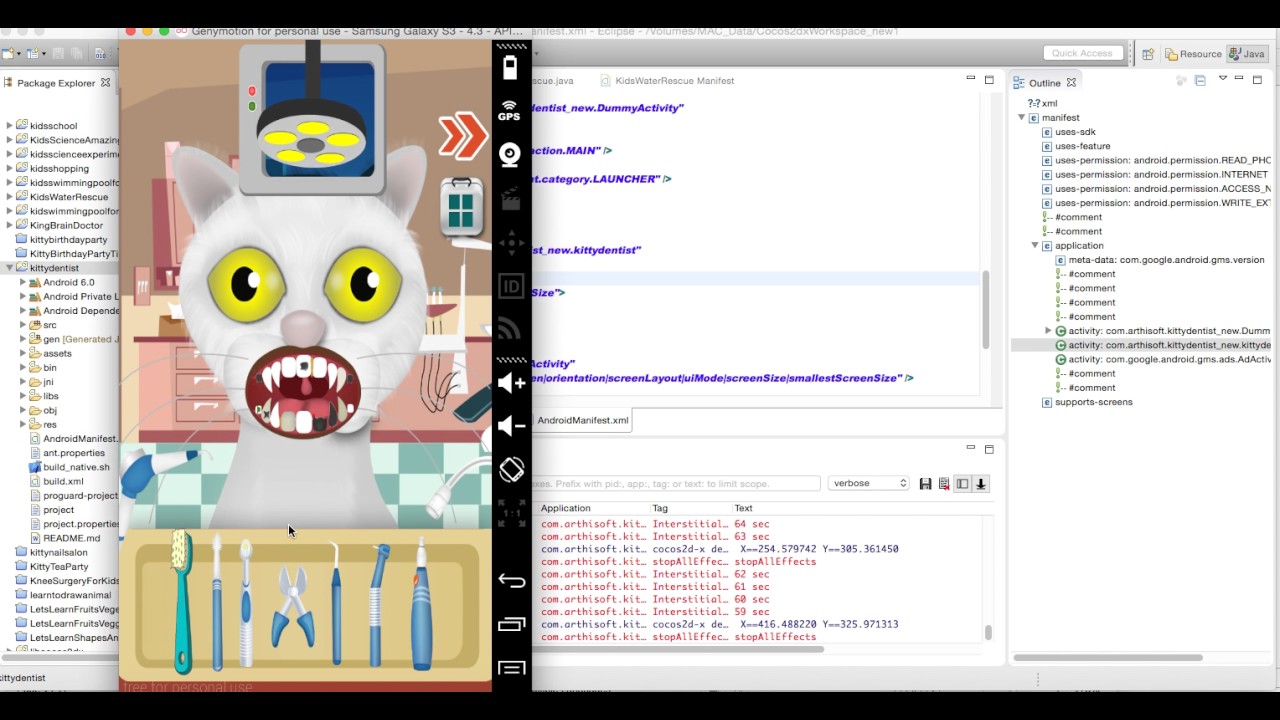
Task: Switch to the Java perspective
Action: click(x=1247, y=54)
